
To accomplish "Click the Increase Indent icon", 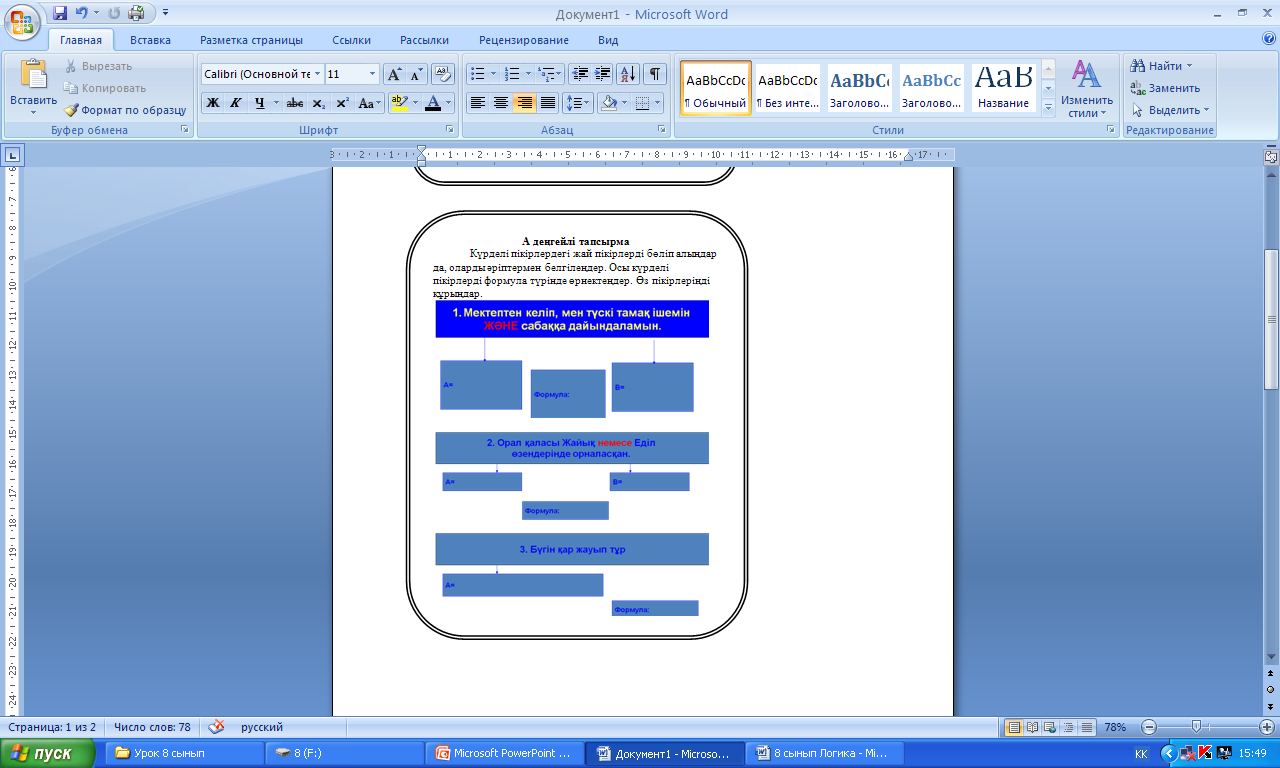I will 603,74.
